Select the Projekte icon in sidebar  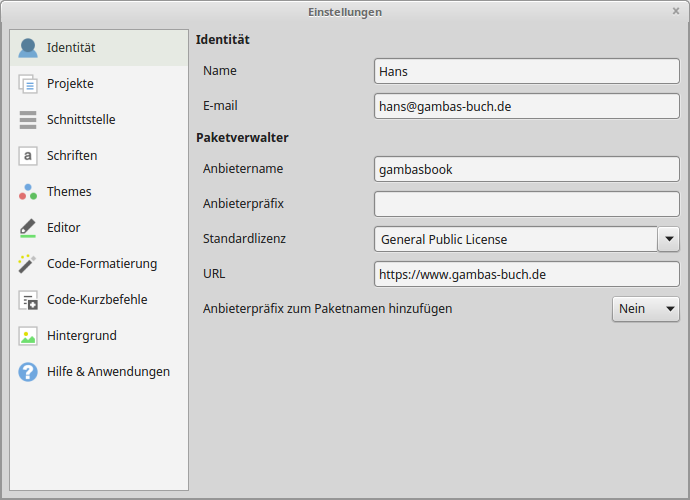tap(28, 84)
